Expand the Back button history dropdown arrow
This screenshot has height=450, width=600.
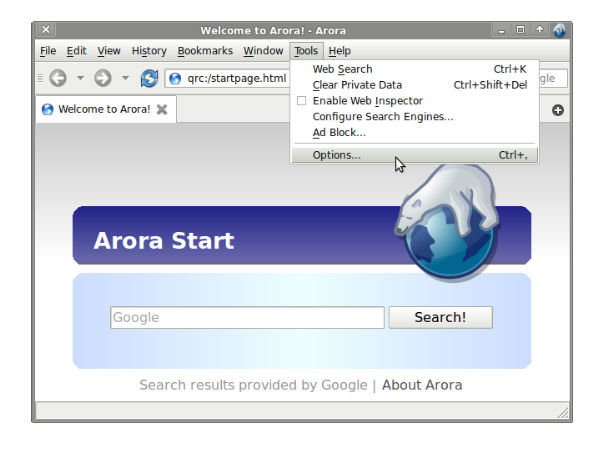80,78
